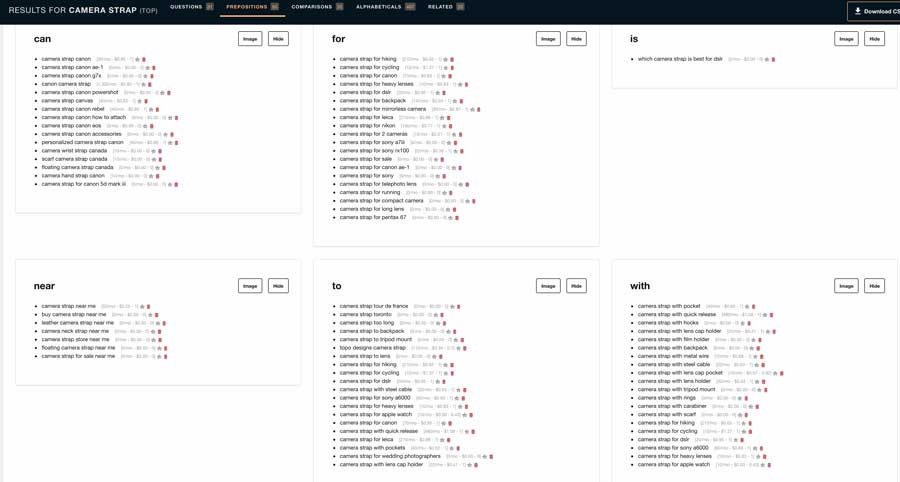
Task: Trash 'camera strap for 2 cameras'
Action: point(460,134)
